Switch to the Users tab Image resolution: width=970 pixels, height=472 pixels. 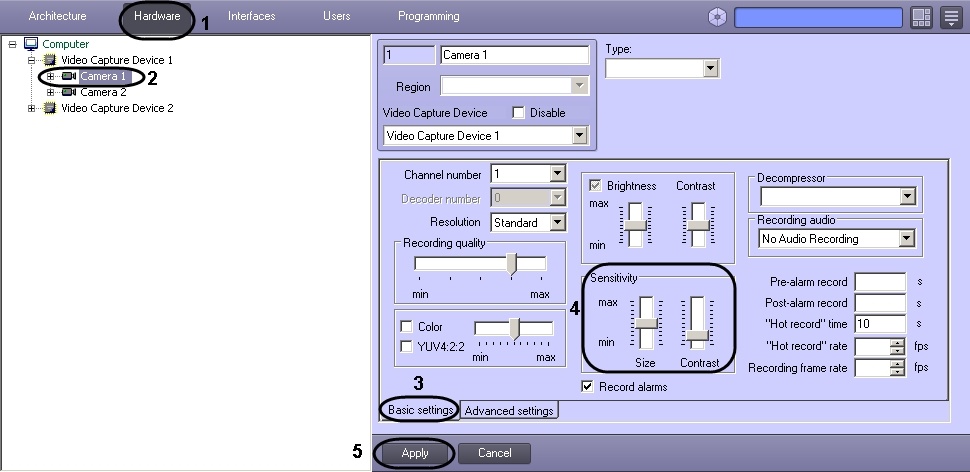tap(337, 16)
